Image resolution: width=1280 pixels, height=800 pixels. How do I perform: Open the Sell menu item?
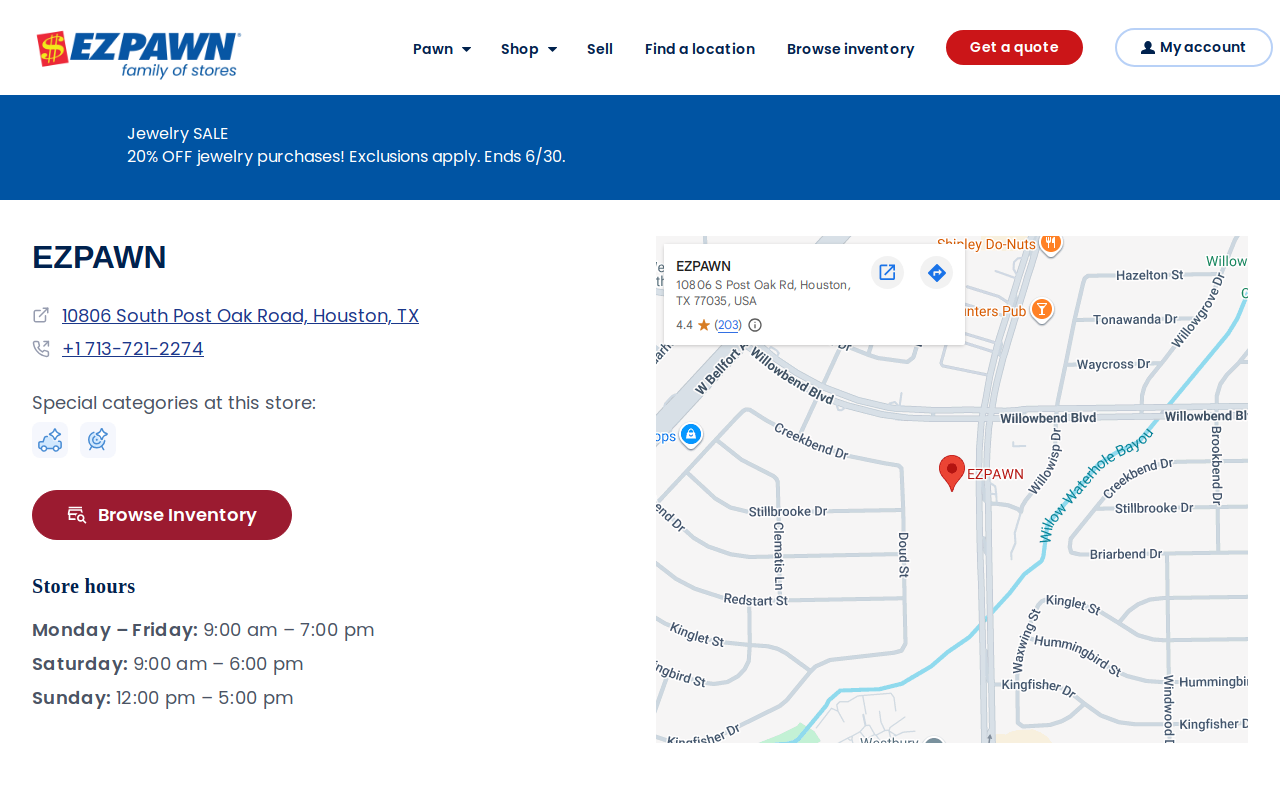click(x=600, y=49)
